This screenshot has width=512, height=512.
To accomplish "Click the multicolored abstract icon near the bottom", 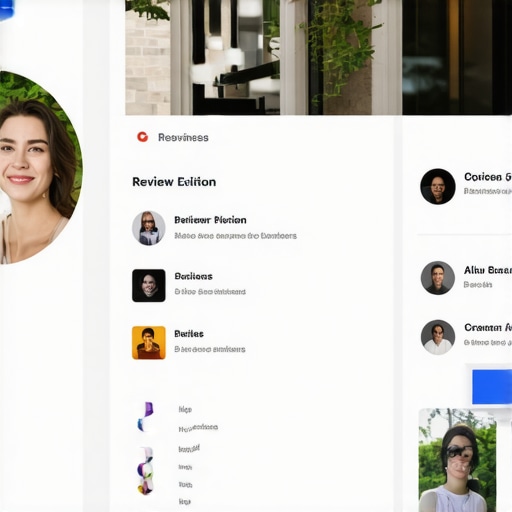I will click(x=146, y=471).
